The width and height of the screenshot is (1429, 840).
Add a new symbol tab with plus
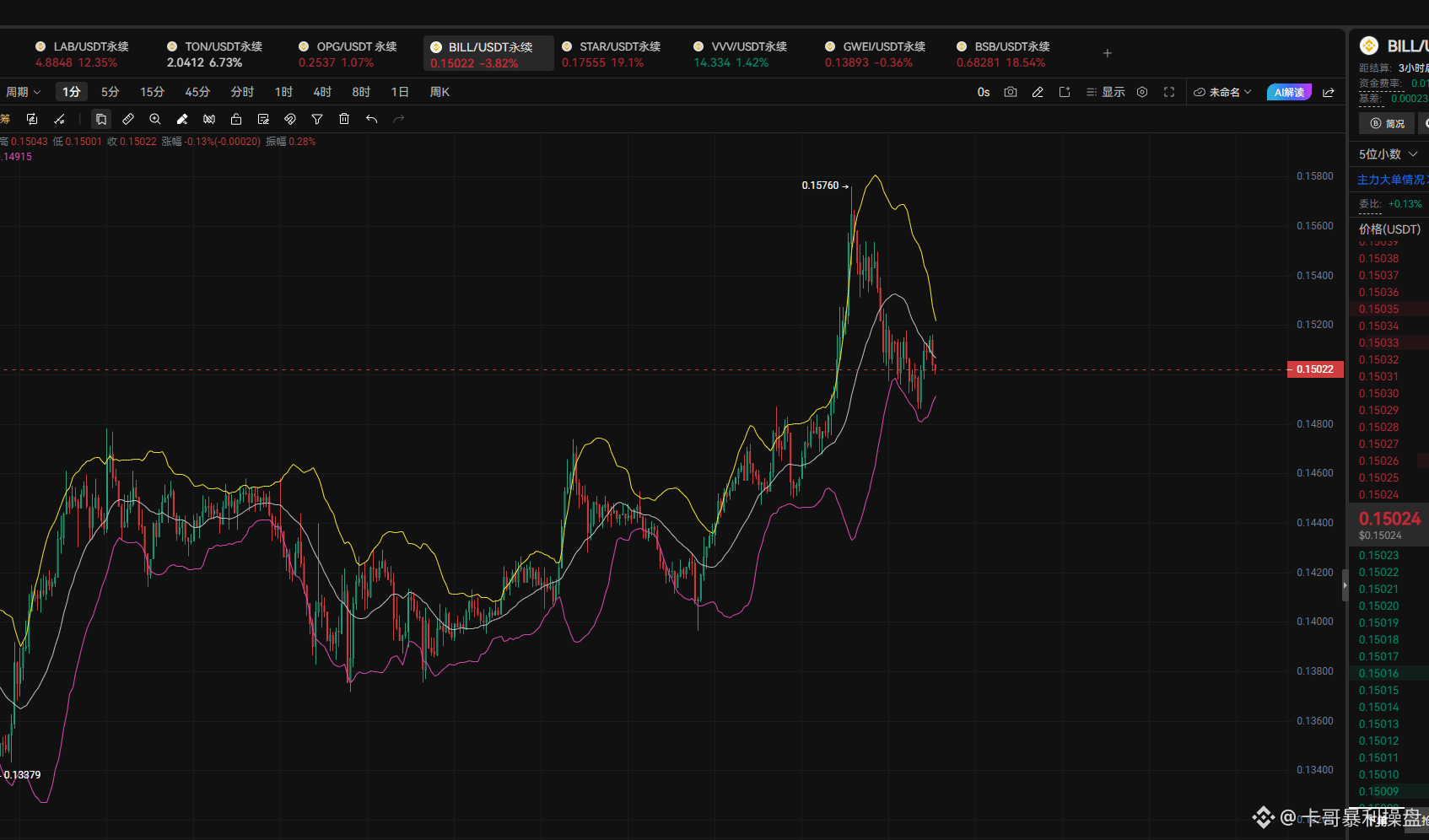(1108, 53)
